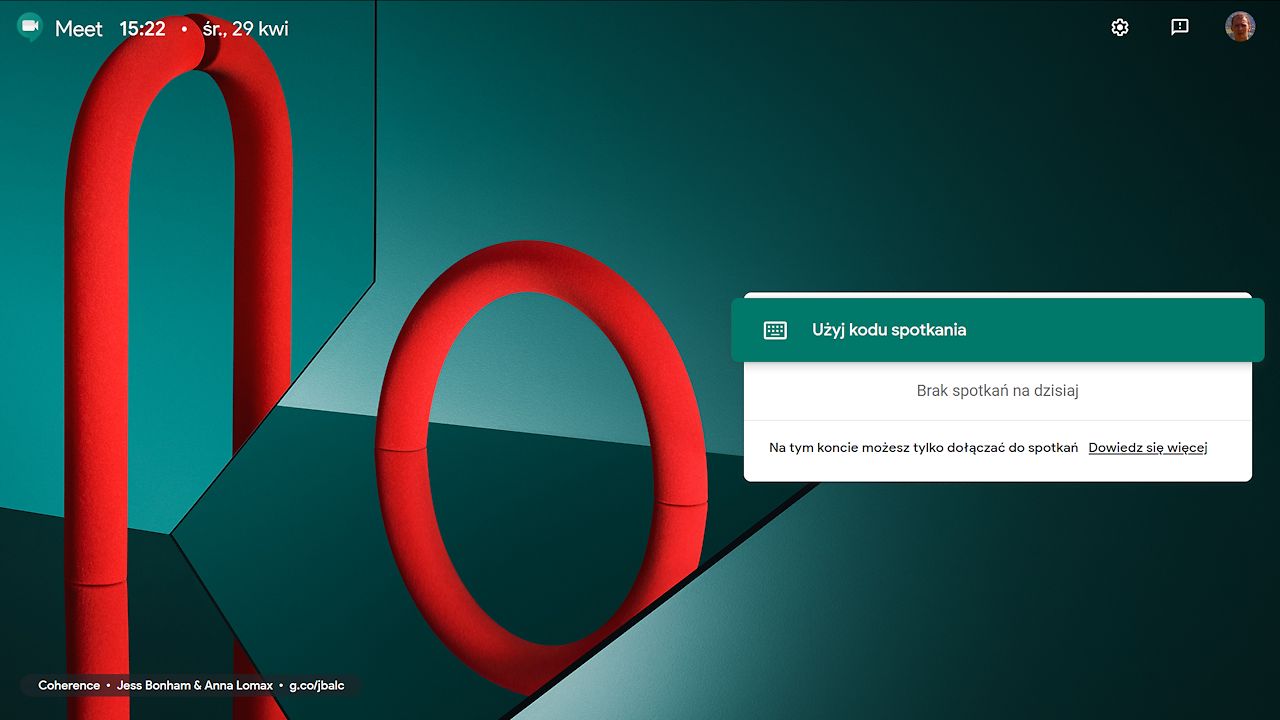Click the 'Coherence' wallpaper title
1280x720 pixels.
(69, 686)
